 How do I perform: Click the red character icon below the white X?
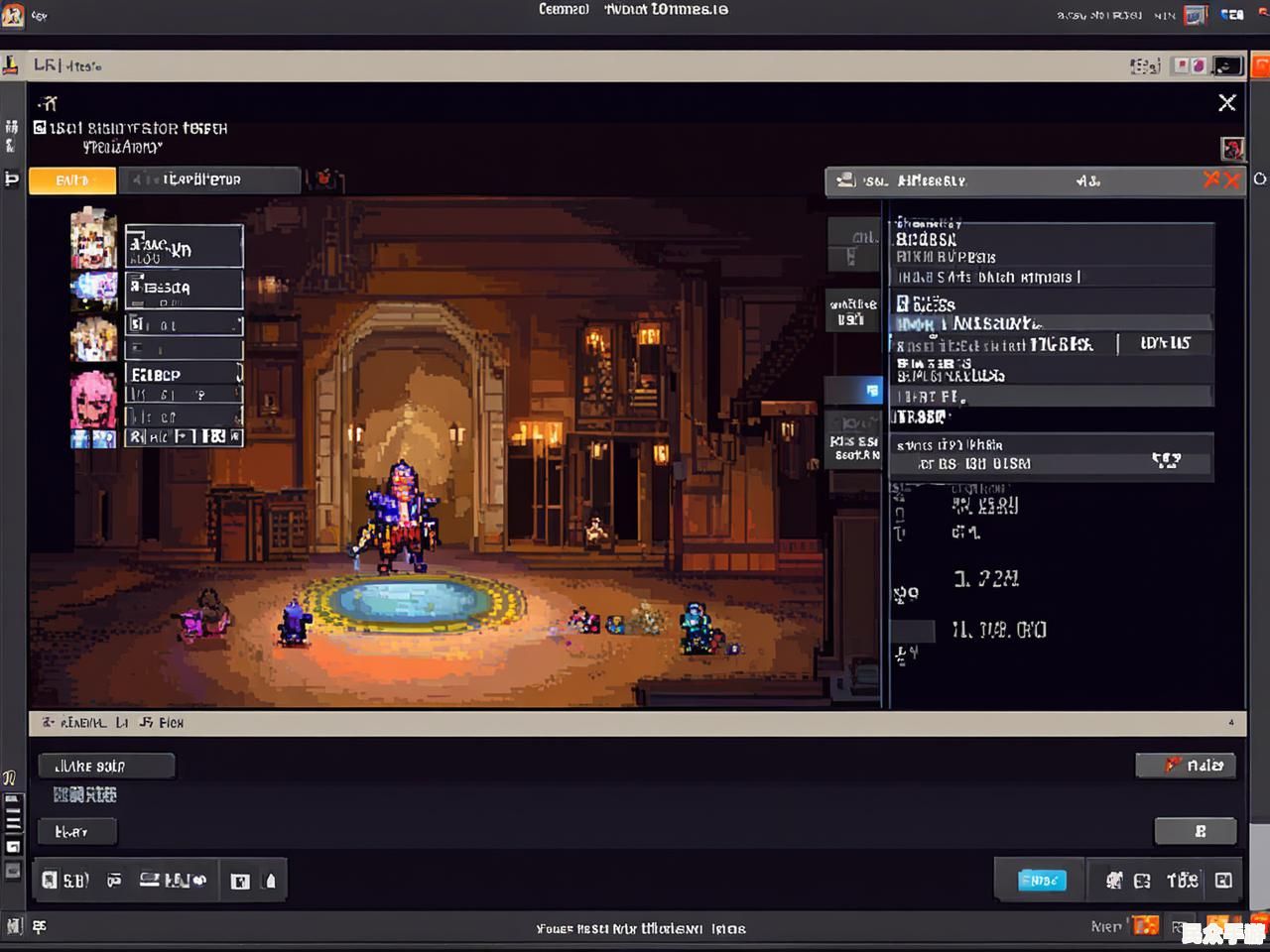pos(1232,149)
